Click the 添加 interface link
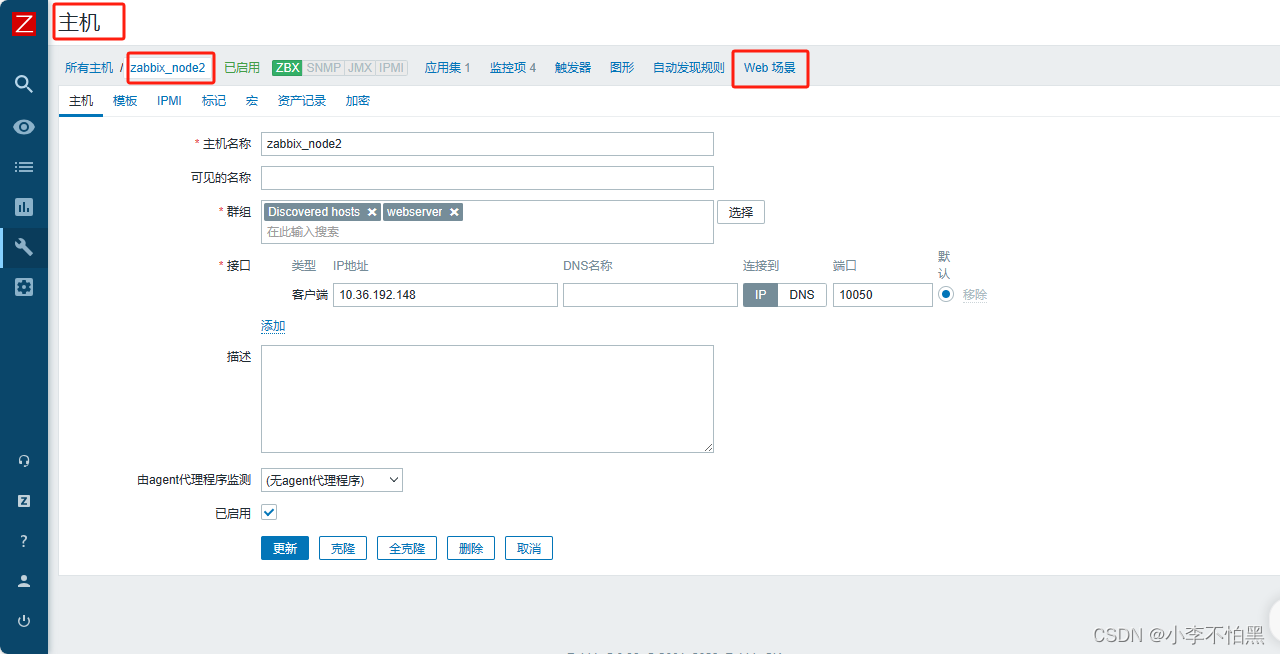Viewport: 1280px width, 654px height. point(273,326)
